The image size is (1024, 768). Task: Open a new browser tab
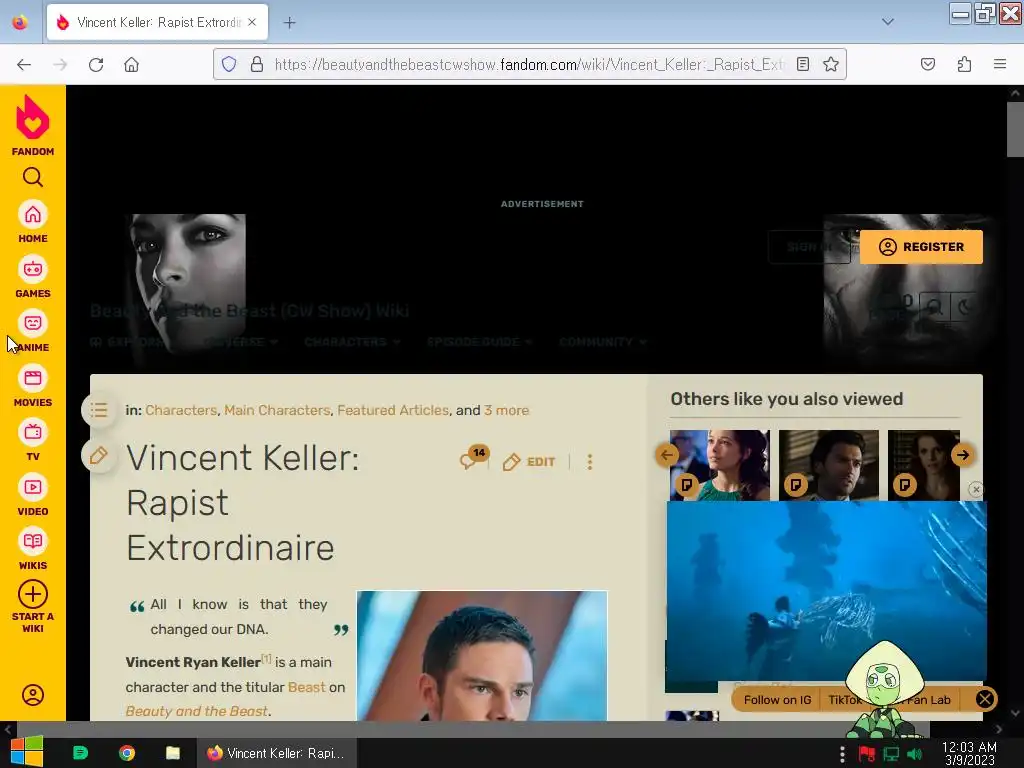tap(289, 23)
